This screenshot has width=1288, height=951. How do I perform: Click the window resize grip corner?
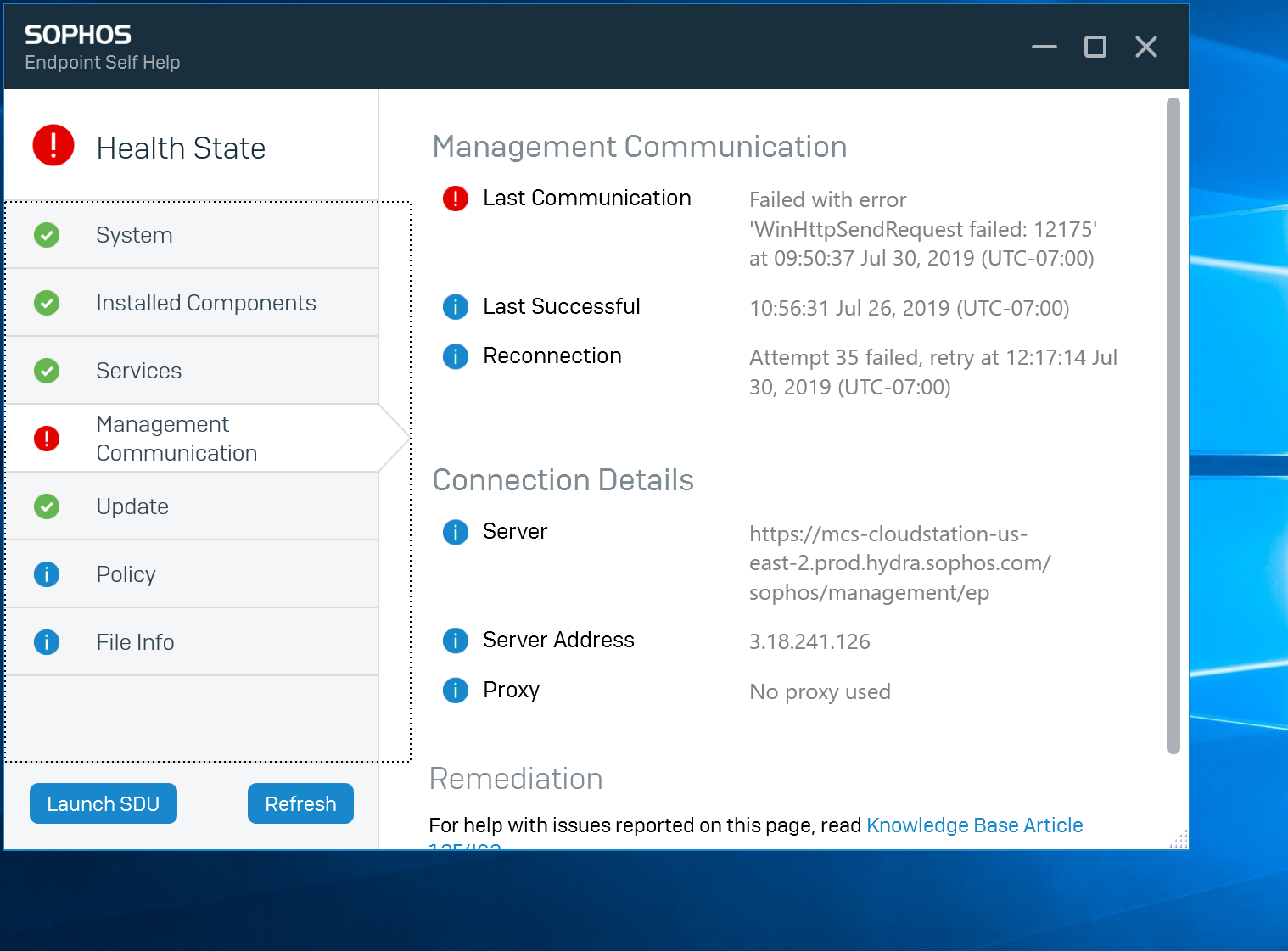point(1179,838)
